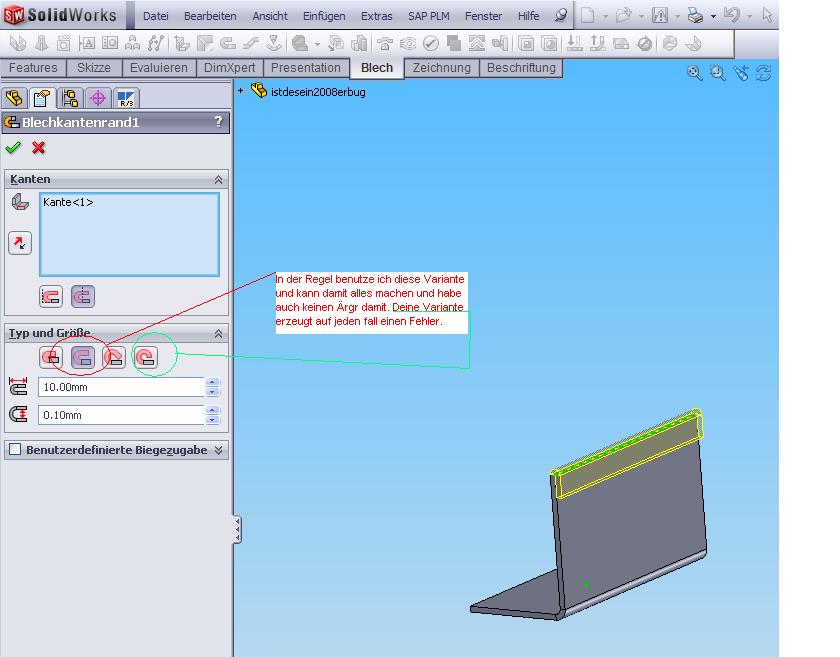Click the Miter Flange toolbar icon

coord(205,43)
